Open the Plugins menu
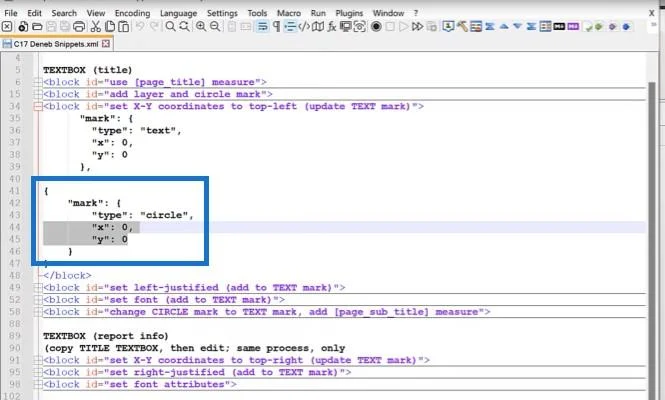665x400 pixels. pos(349,13)
